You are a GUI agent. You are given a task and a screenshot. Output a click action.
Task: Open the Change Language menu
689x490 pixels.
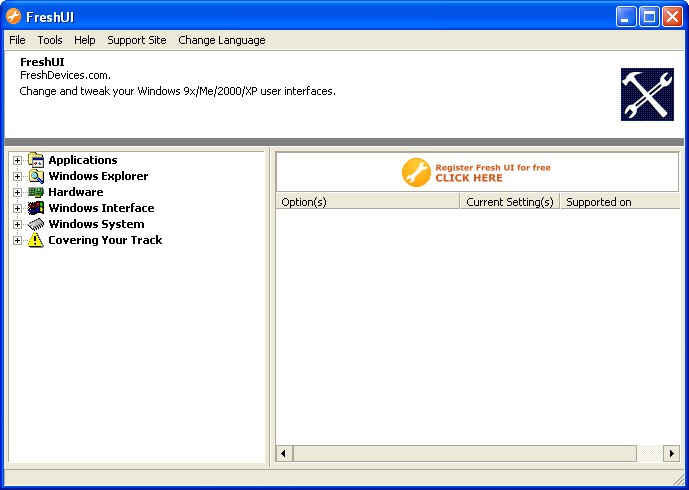pos(221,40)
